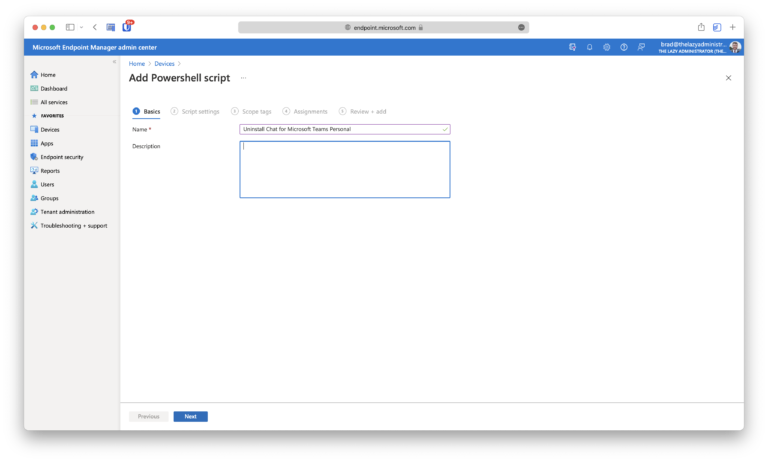768x462 pixels.
Task: Close the Add Powershell script pane
Action: (728, 78)
